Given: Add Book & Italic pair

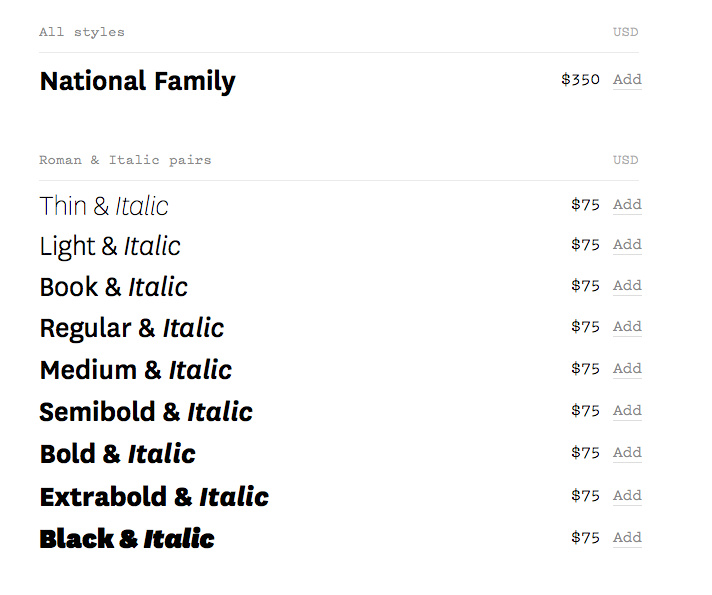Looking at the screenshot, I should click(627, 286).
